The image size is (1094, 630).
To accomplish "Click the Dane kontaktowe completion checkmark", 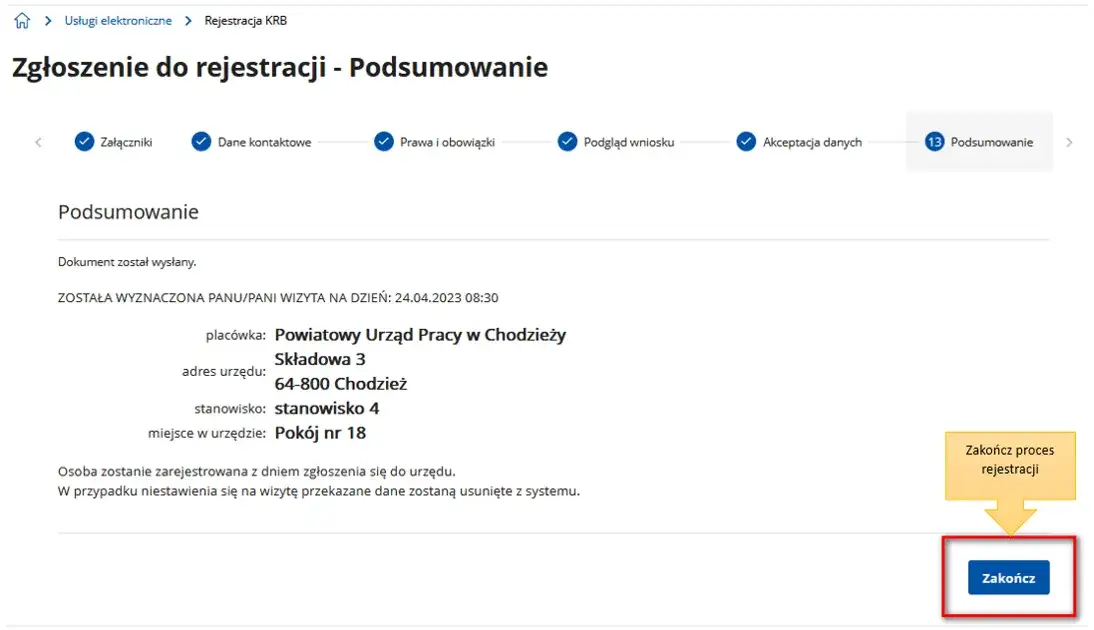I will [x=203, y=142].
